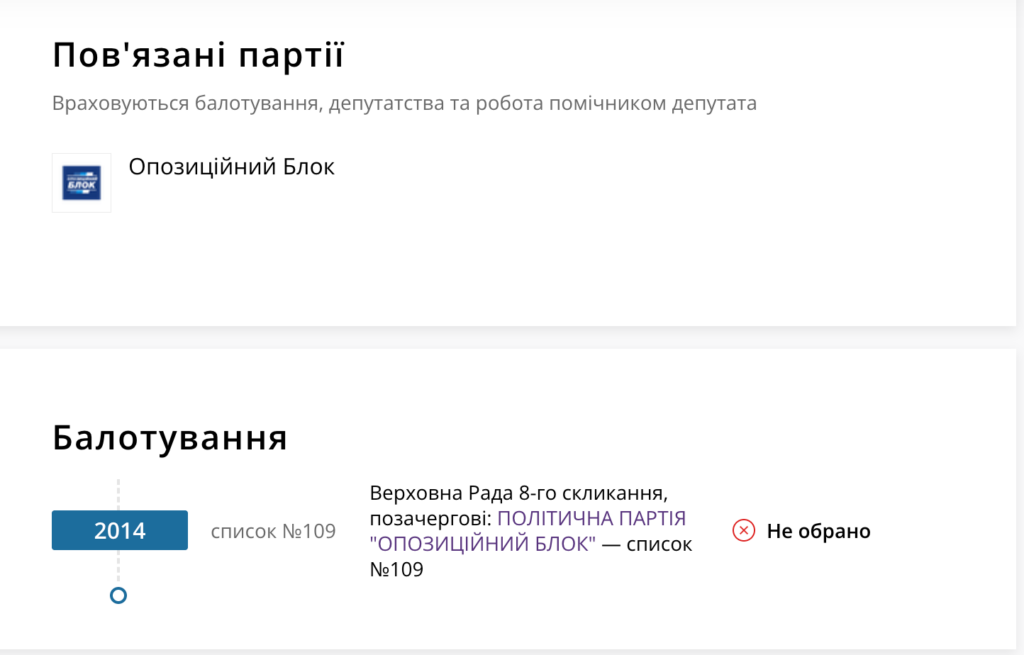Open the "Опозиційний Блок" party name

tap(231, 167)
